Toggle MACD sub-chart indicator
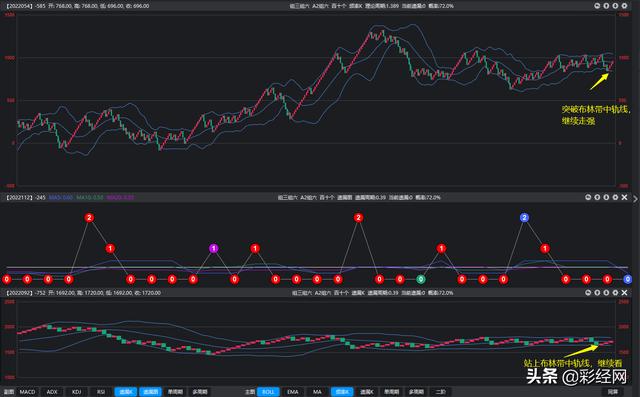Screen dimensions: 640x397 pyautogui.click(x=27, y=392)
